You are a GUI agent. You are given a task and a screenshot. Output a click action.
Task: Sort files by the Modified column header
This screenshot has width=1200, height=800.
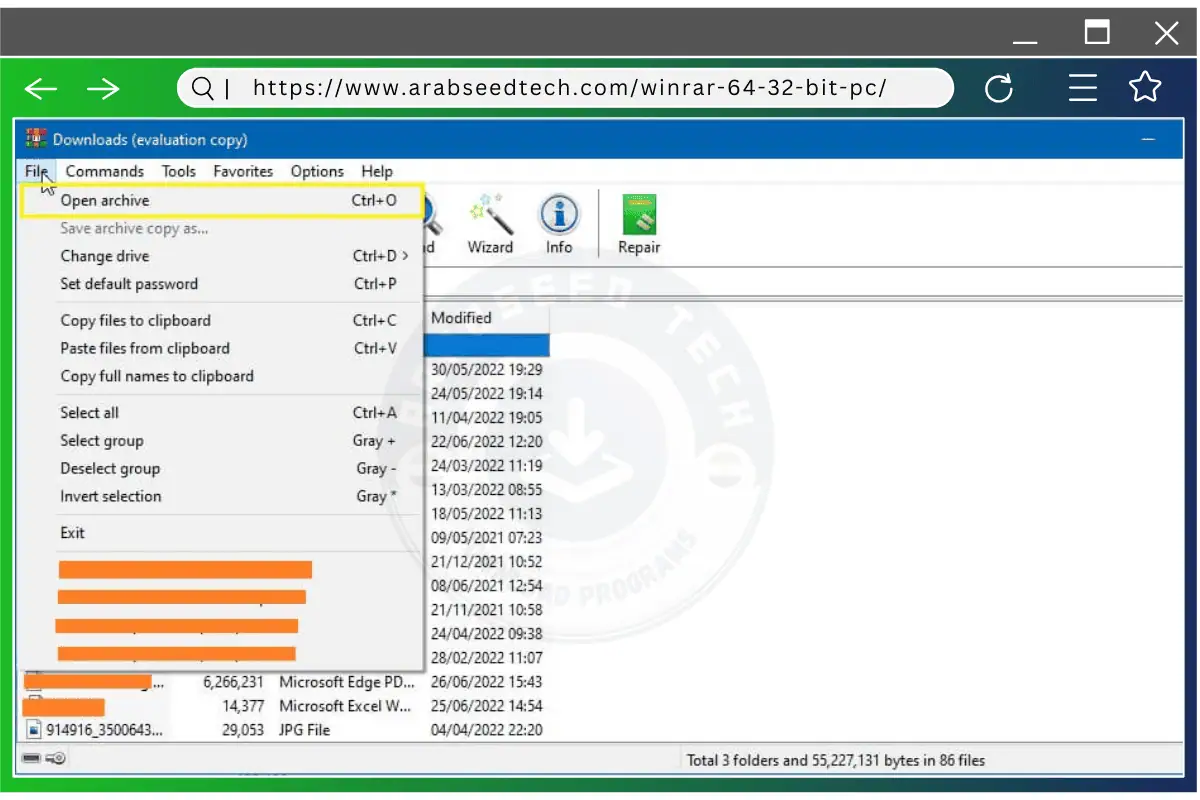461,317
